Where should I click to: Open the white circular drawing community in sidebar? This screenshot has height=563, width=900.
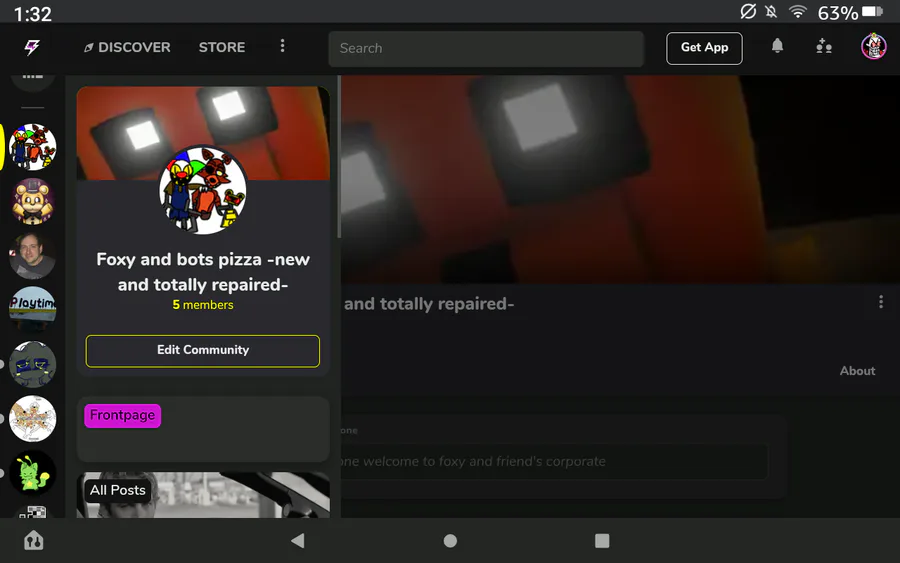[33, 418]
